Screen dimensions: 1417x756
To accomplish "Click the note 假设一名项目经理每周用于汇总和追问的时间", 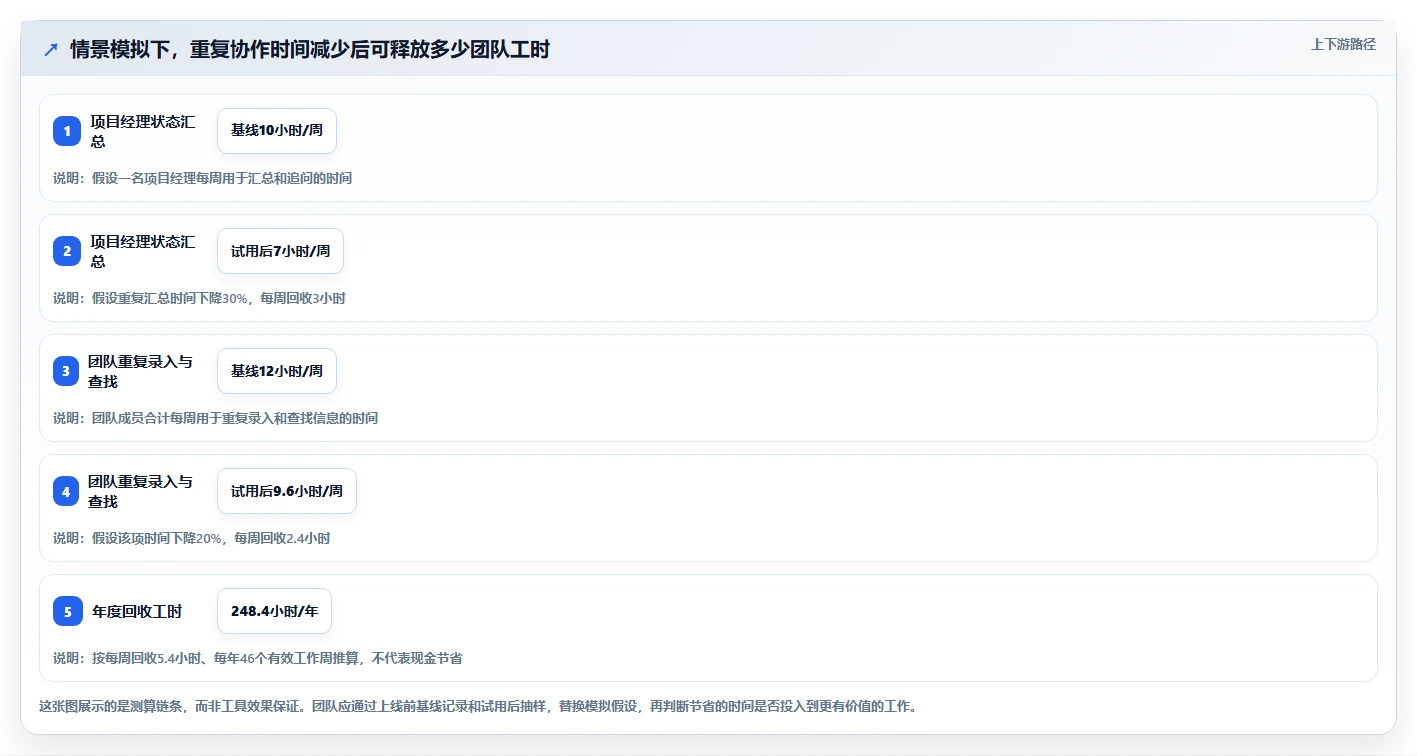I will [202, 178].
